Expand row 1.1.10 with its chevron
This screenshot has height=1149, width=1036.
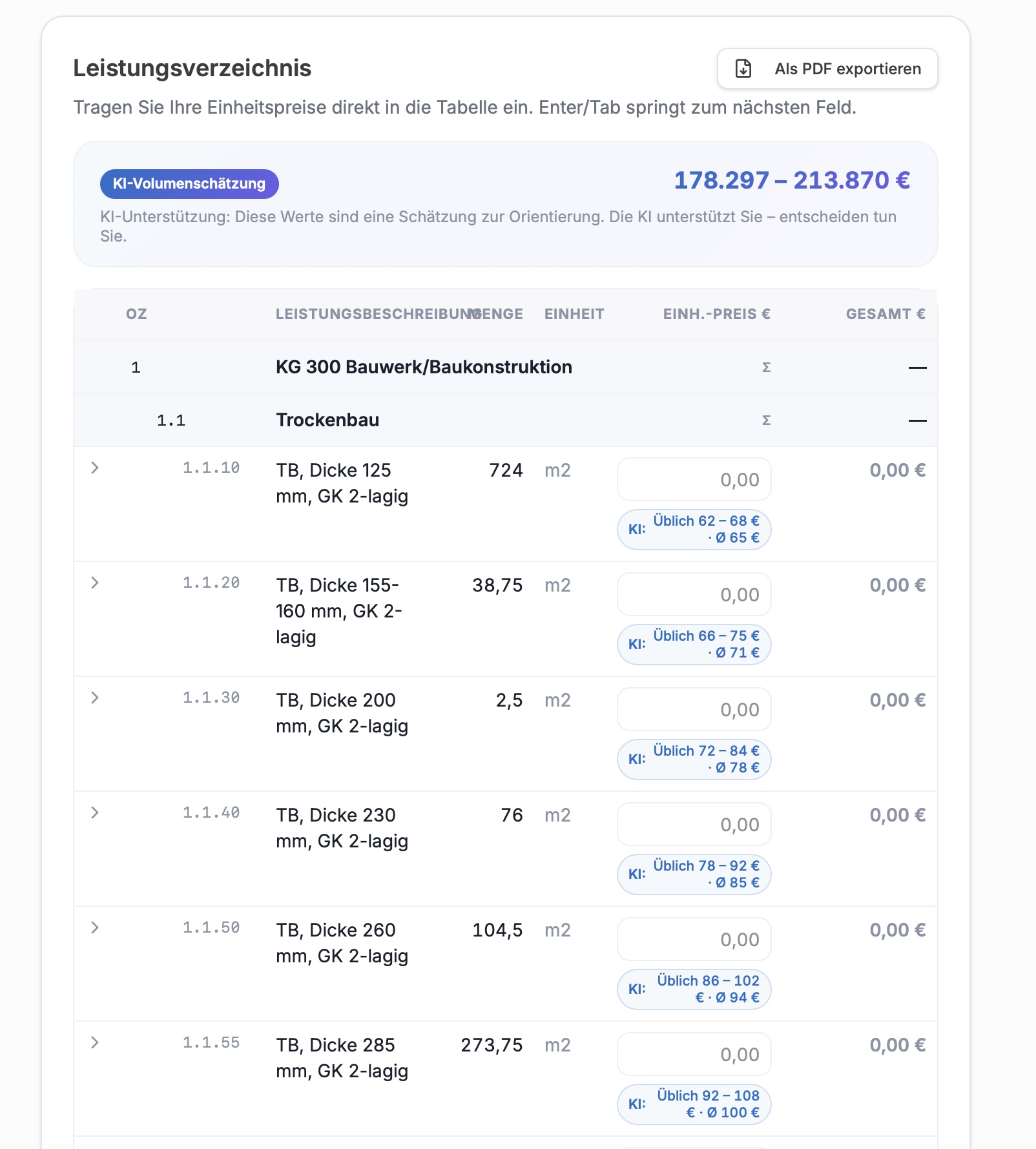pyautogui.click(x=95, y=468)
